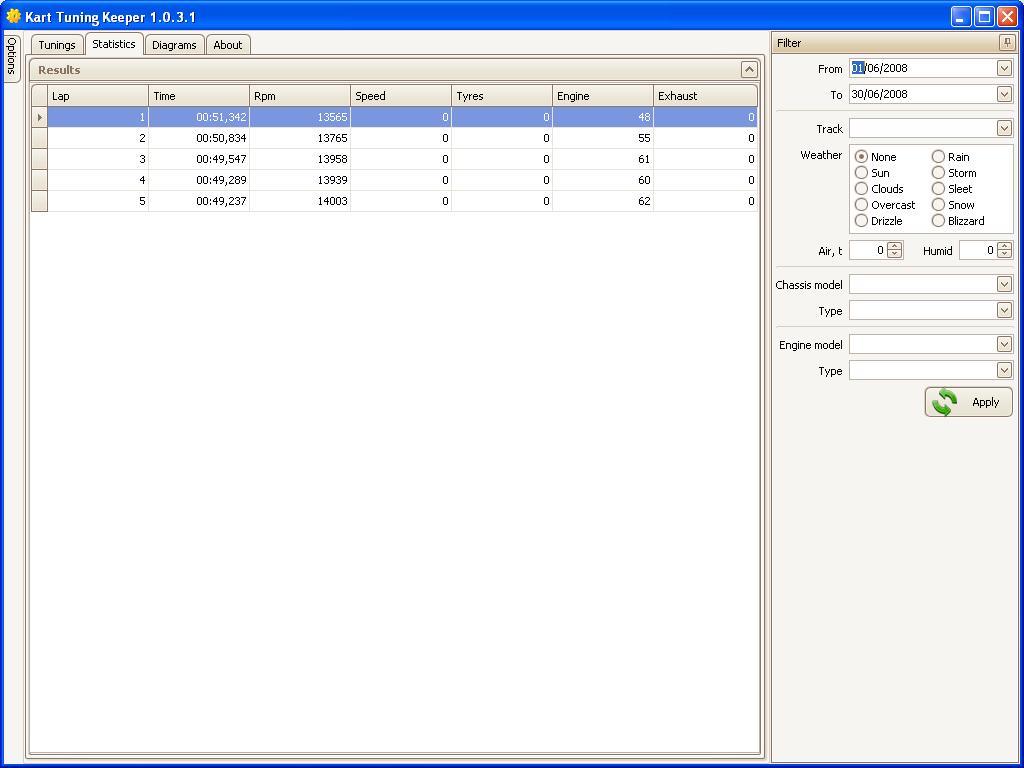Expand the Track dropdown list
Image resolution: width=1024 pixels, height=768 pixels.
[x=1004, y=129]
